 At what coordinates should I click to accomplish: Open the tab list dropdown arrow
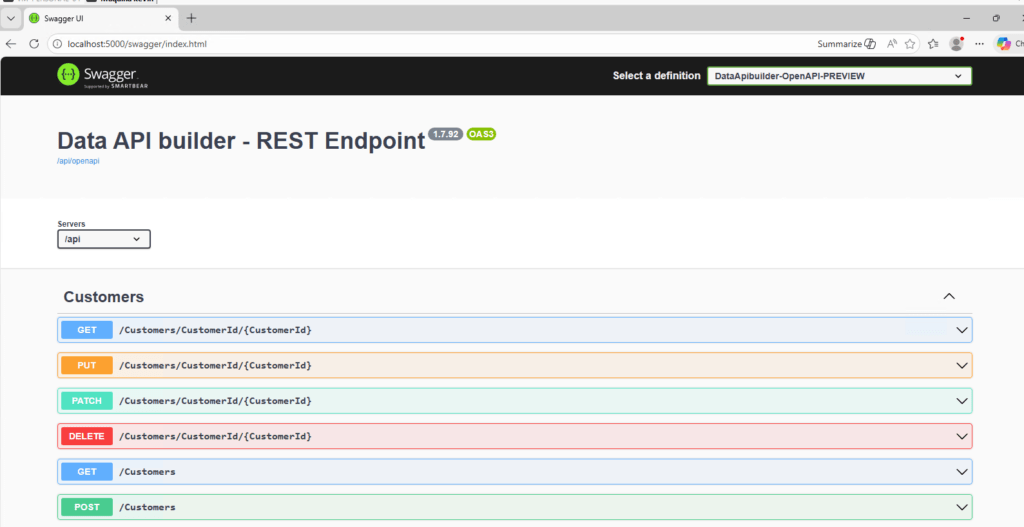11,18
